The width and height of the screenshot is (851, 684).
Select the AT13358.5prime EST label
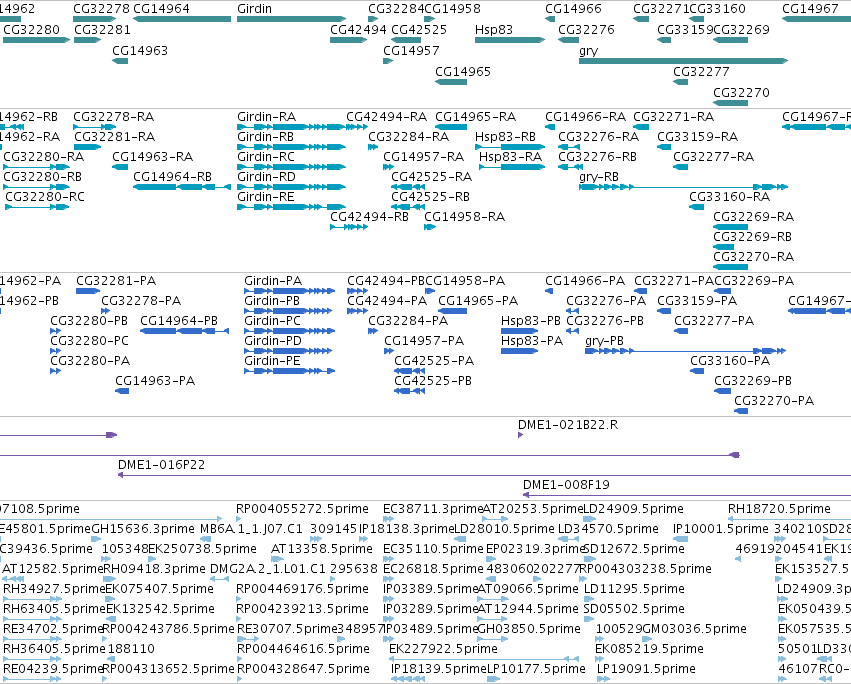click(322, 549)
